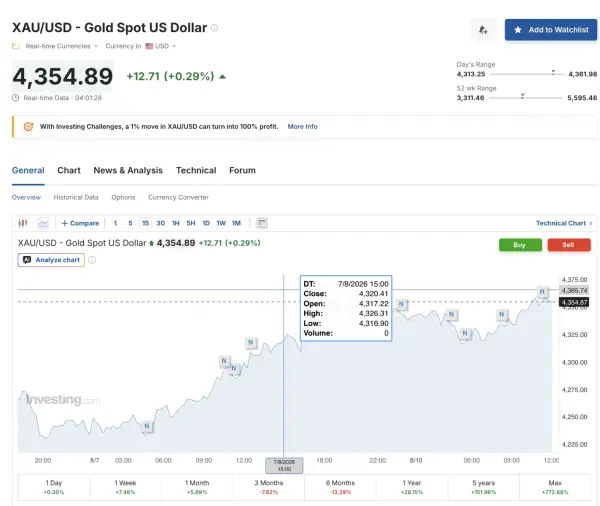Click the Day's Range slider marker
This screenshot has width=600, height=506.
[553, 72]
